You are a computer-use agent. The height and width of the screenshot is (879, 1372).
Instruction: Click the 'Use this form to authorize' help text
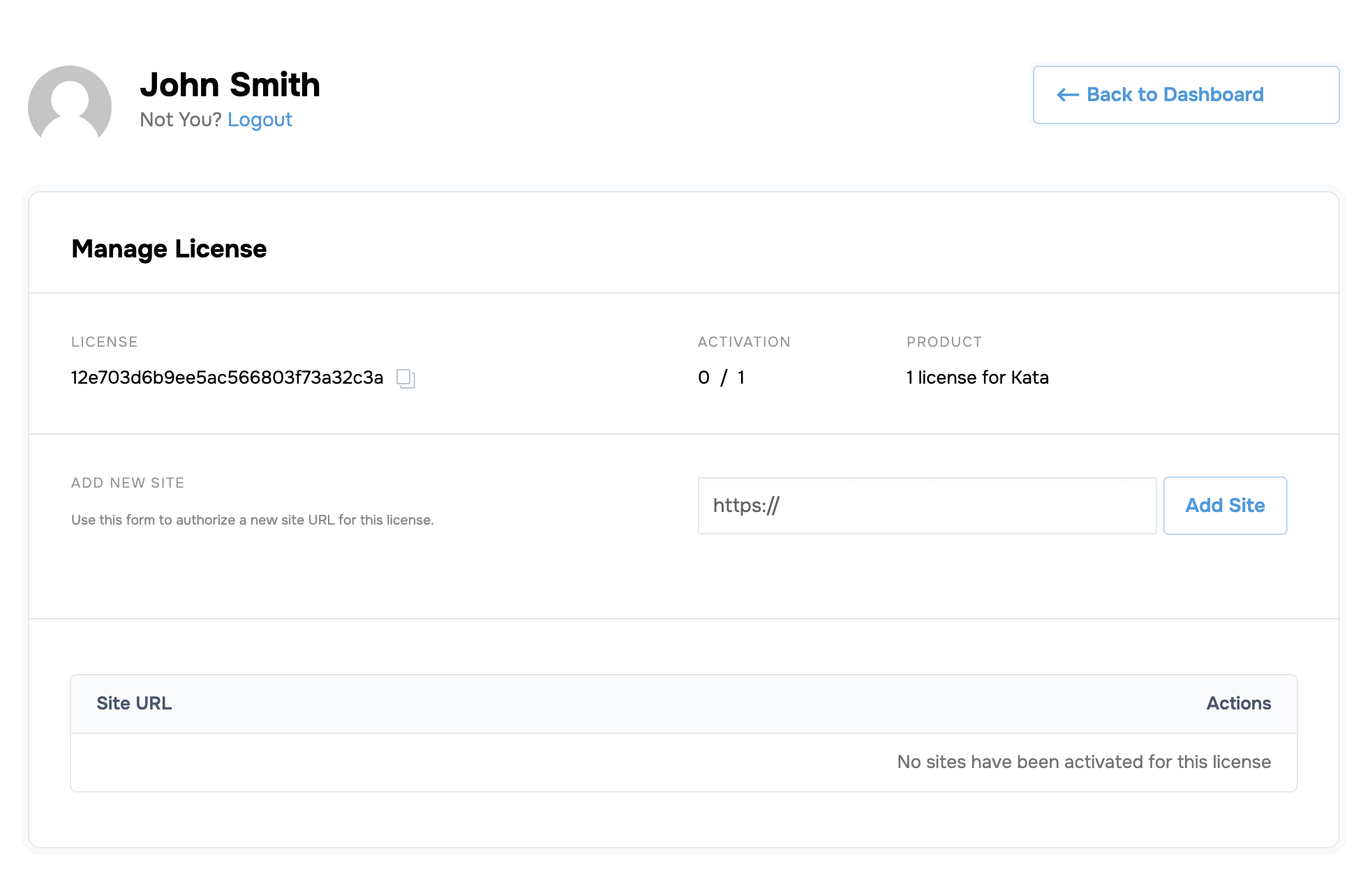point(252,520)
